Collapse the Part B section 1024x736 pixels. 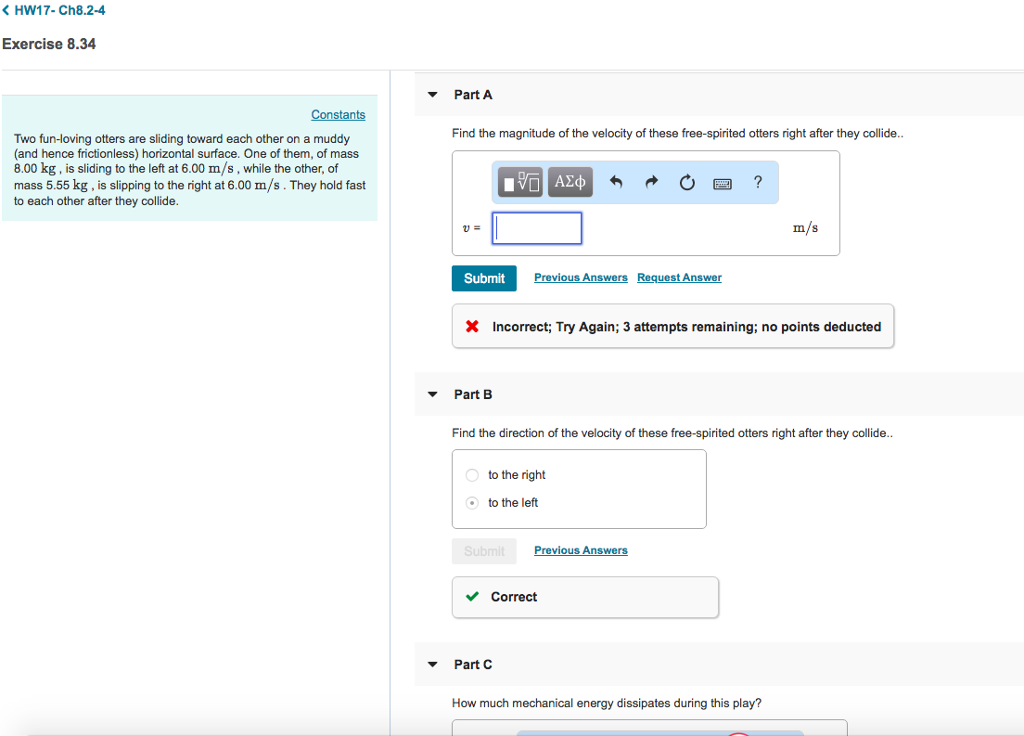432,395
